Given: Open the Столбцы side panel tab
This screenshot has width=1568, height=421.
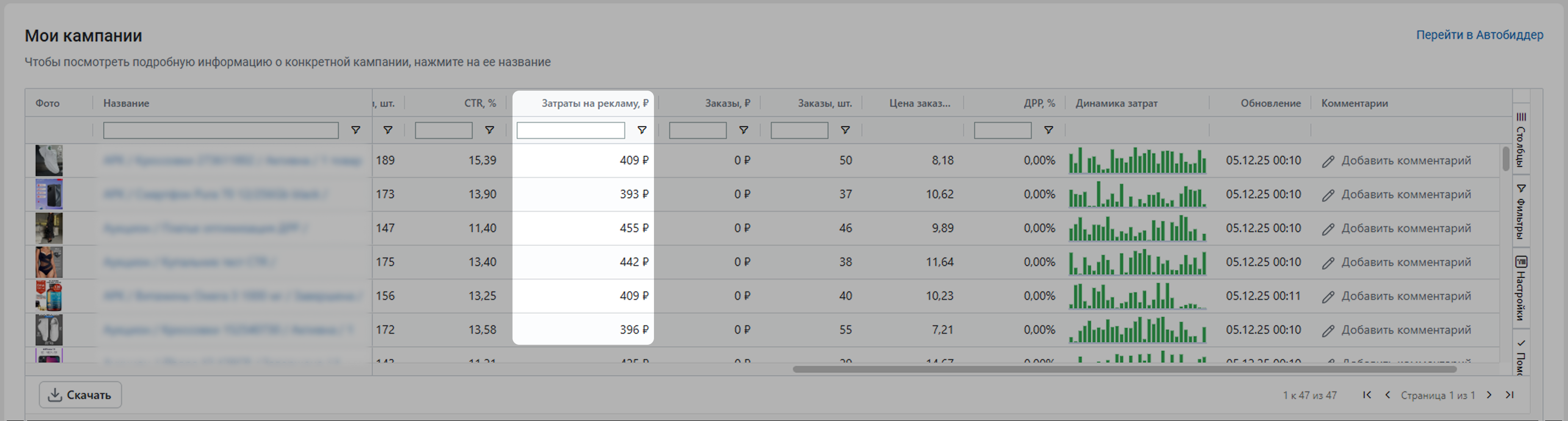Looking at the screenshot, I should pyautogui.click(x=1521, y=139).
